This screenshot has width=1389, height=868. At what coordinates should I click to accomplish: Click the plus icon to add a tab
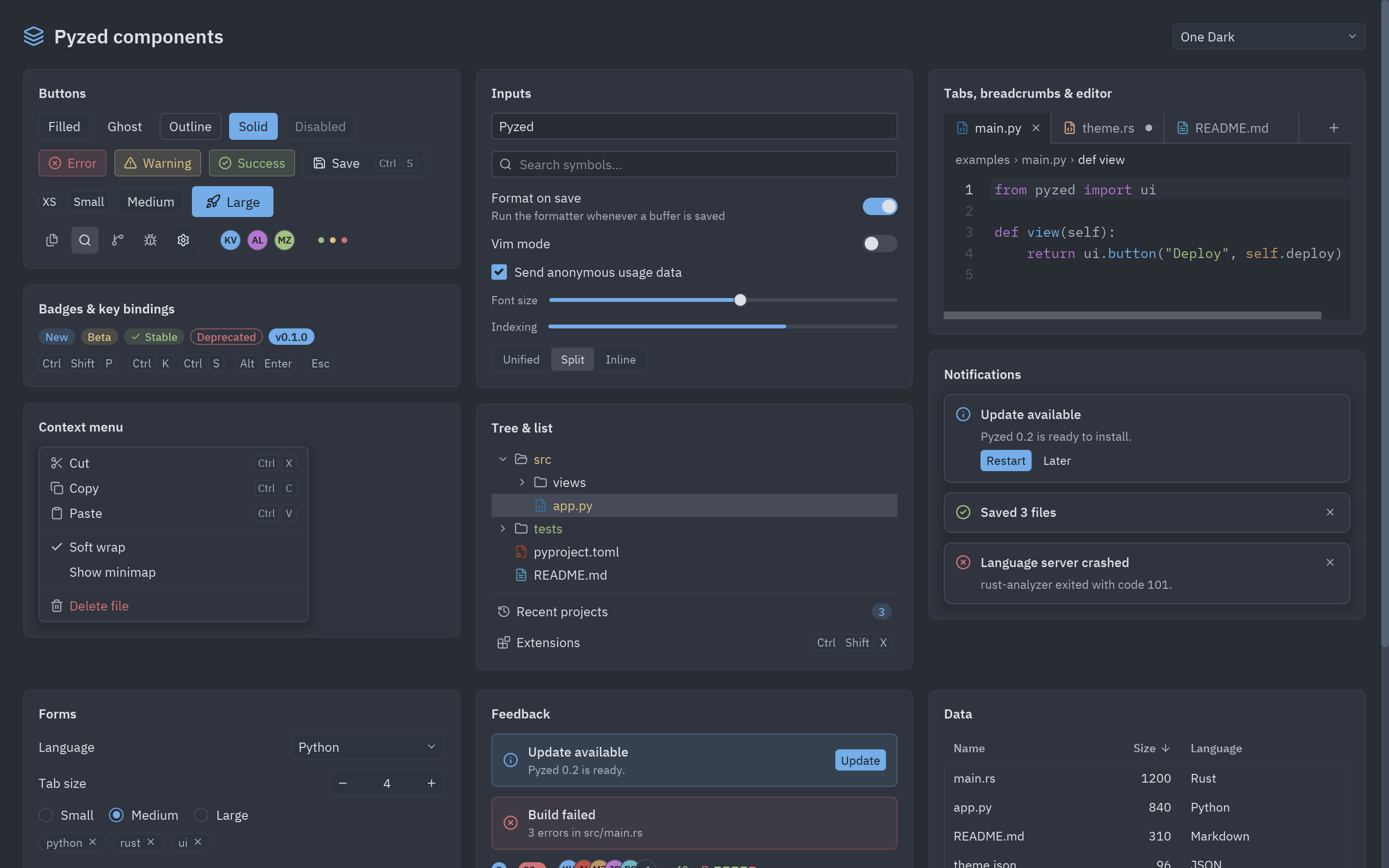1334,128
